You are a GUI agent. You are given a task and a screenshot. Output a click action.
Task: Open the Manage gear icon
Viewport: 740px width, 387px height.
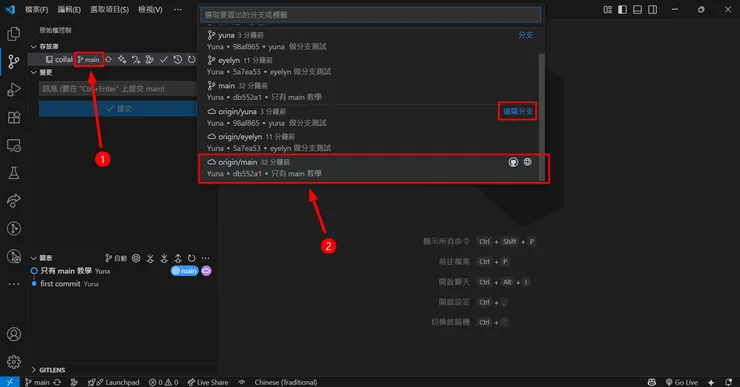[x=14, y=362]
